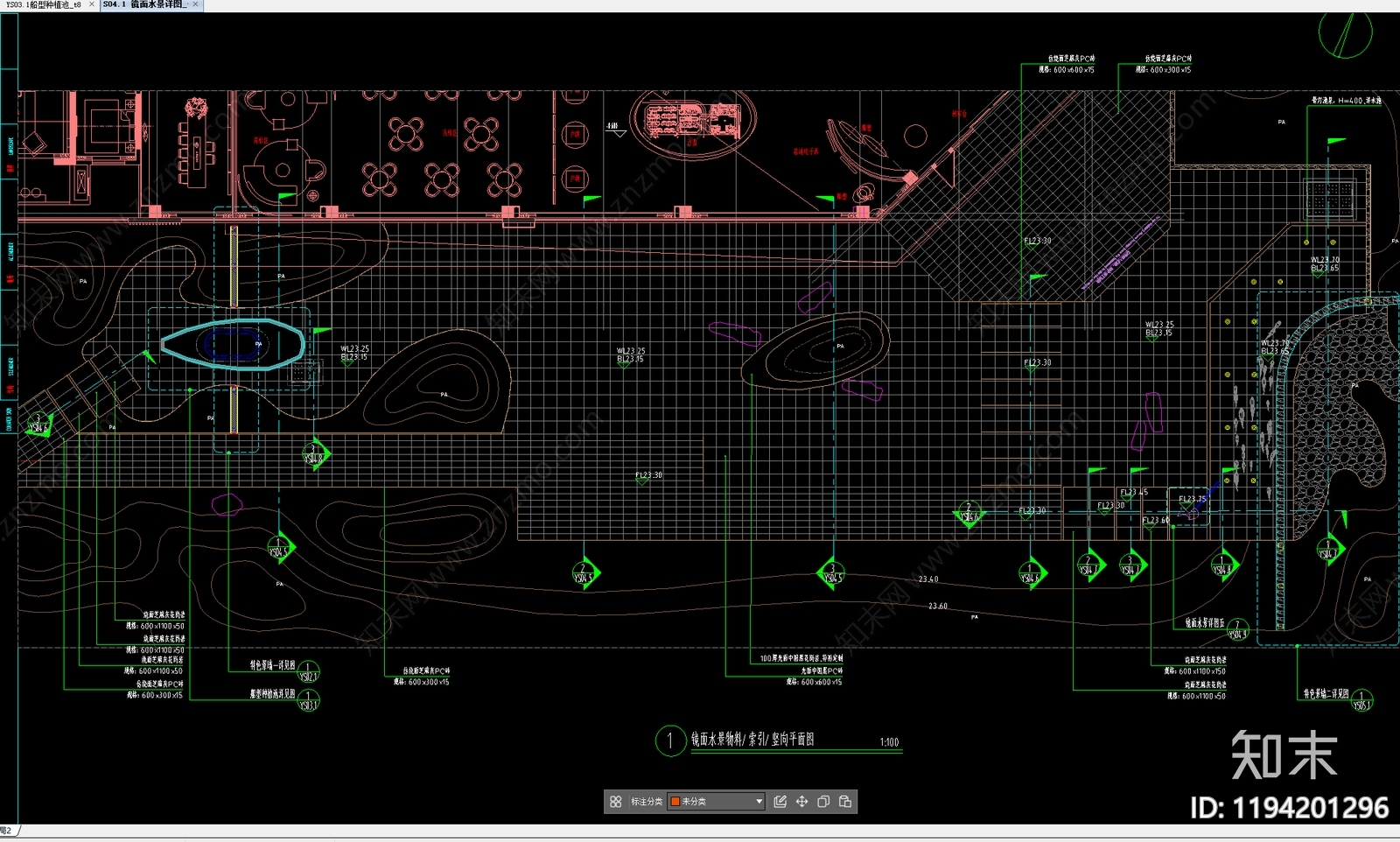
Task: Click the YS04.4 callout circle near 镜面水景详图五
Action: pos(1237,630)
